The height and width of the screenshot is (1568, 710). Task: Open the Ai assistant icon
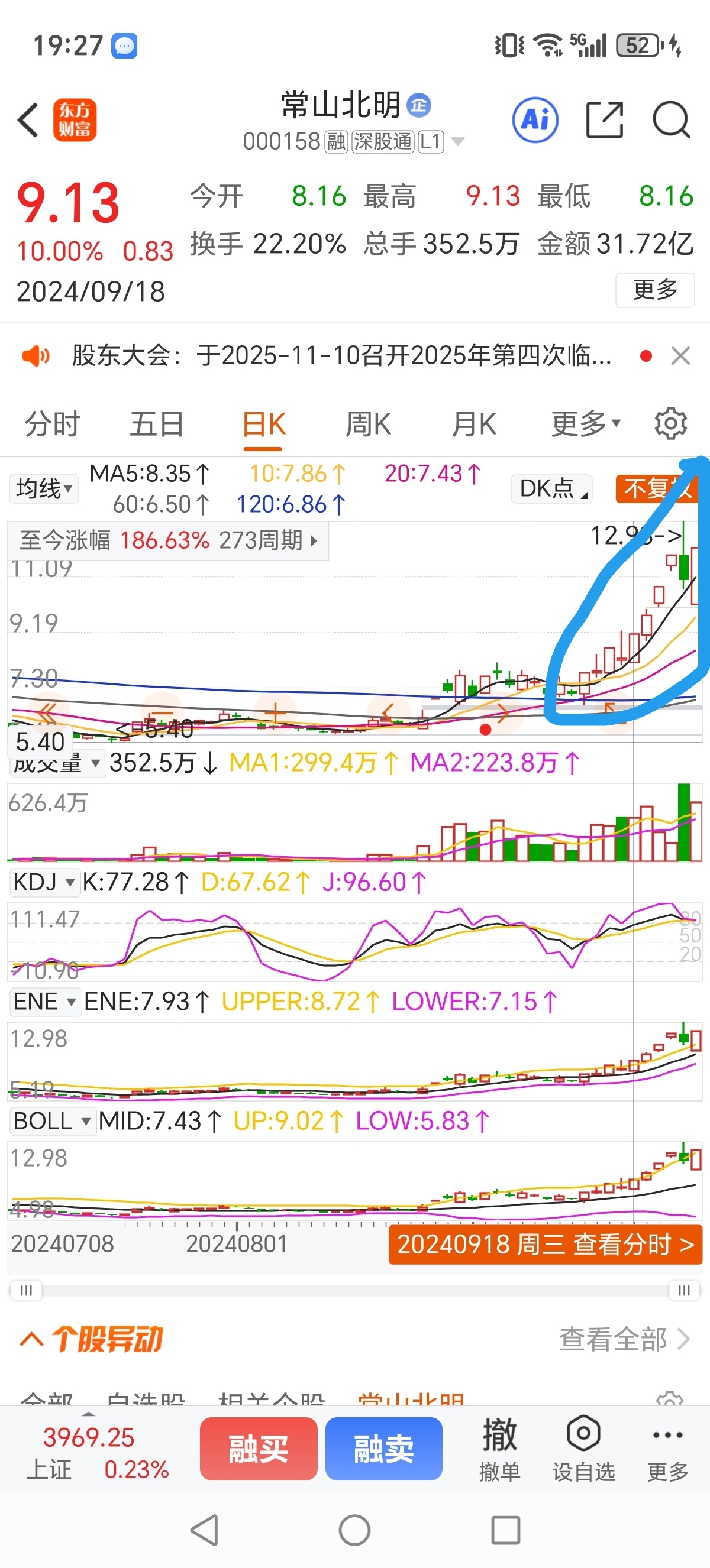[535, 119]
